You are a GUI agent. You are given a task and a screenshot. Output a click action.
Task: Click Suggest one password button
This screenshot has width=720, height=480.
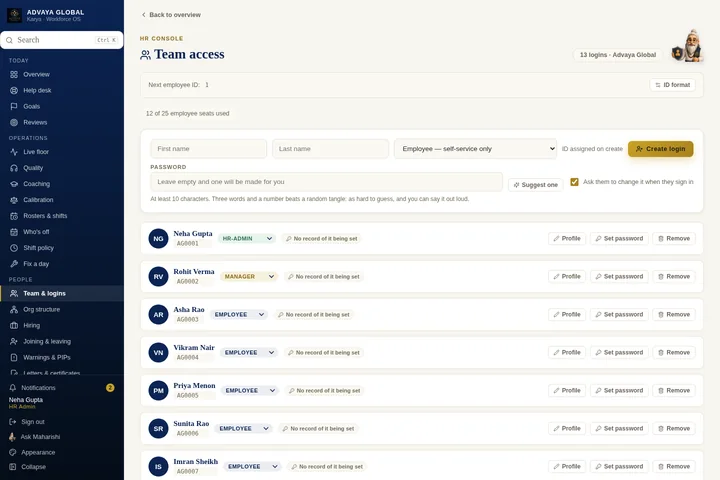[x=535, y=185]
